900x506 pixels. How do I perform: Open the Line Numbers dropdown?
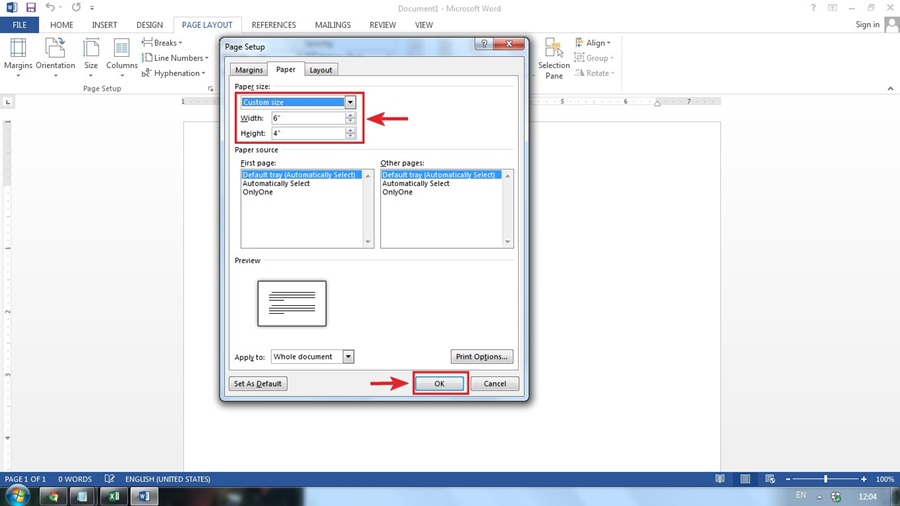coord(175,58)
